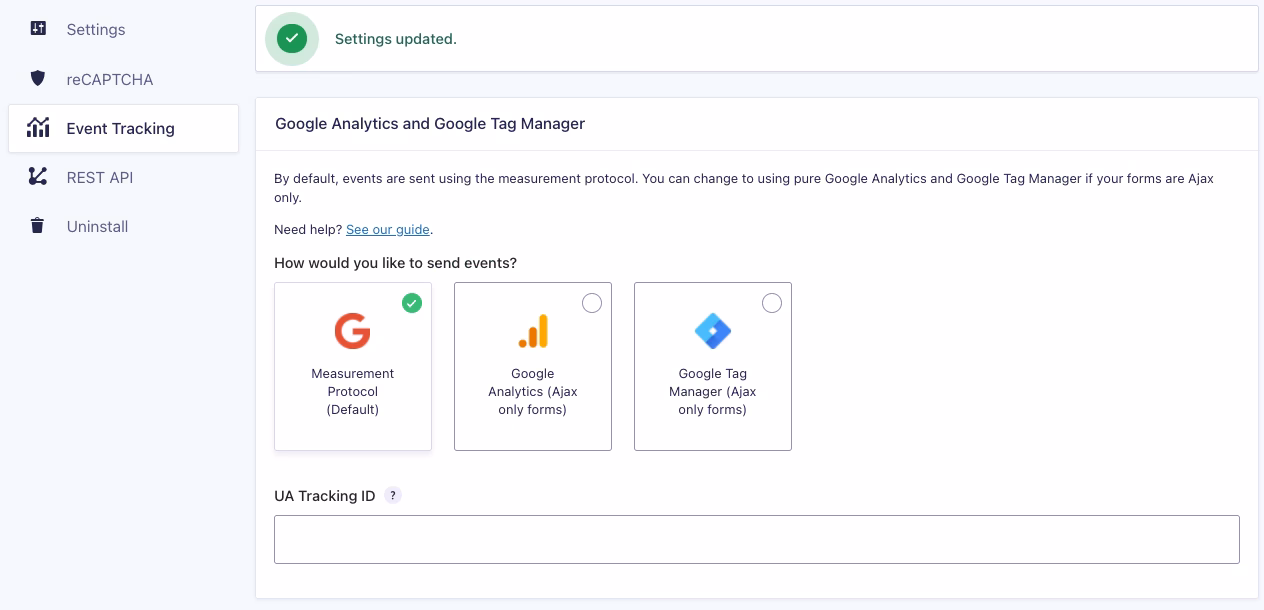1264x610 pixels.
Task: Click the REST API branch icon
Action: pyautogui.click(x=38, y=177)
